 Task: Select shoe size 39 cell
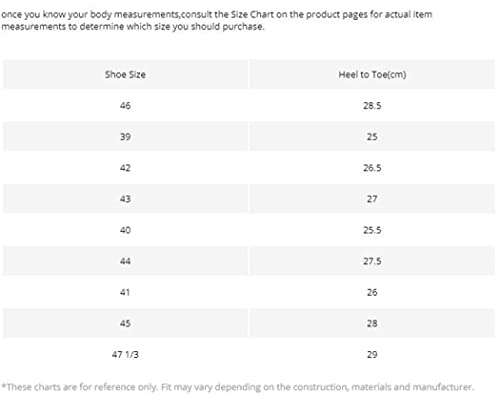[125, 137]
